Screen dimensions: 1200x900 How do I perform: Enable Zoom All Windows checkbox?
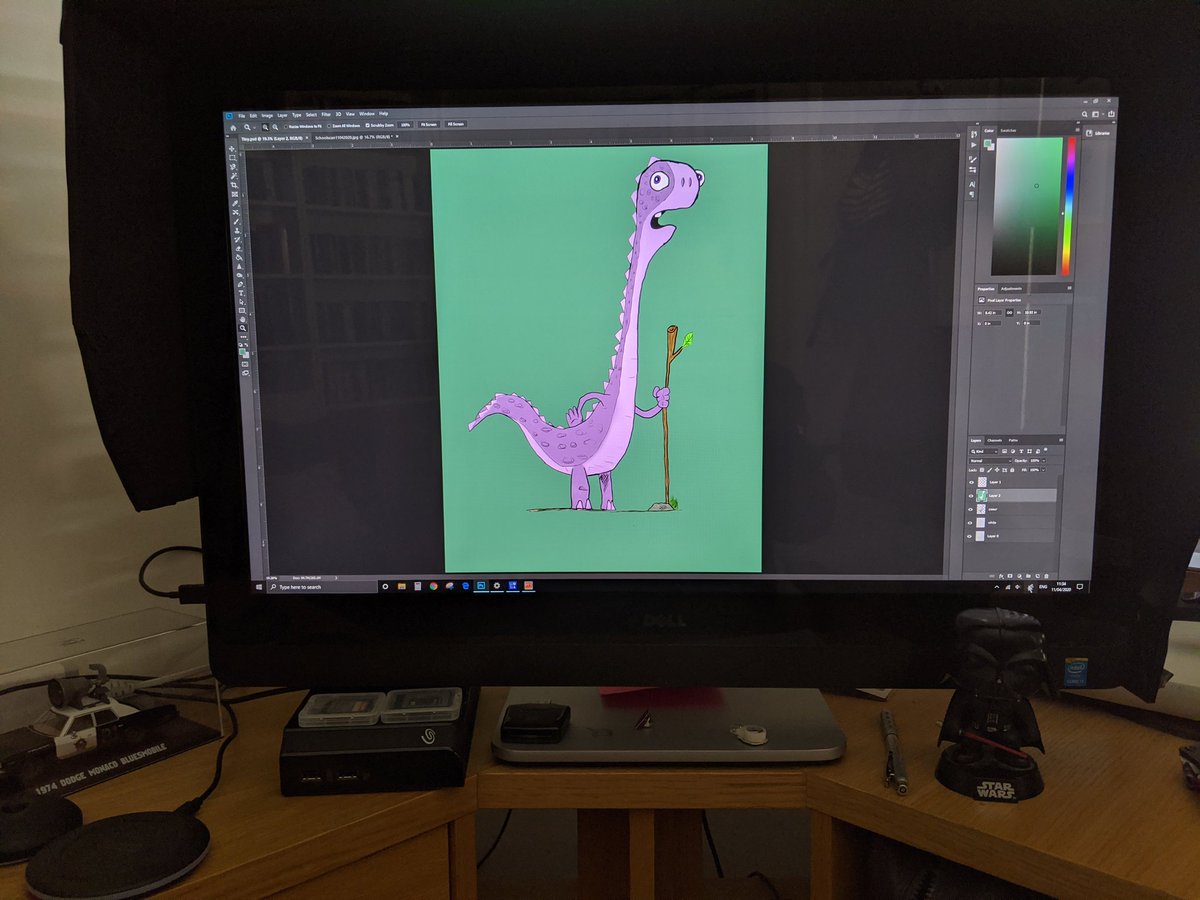[x=329, y=126]
